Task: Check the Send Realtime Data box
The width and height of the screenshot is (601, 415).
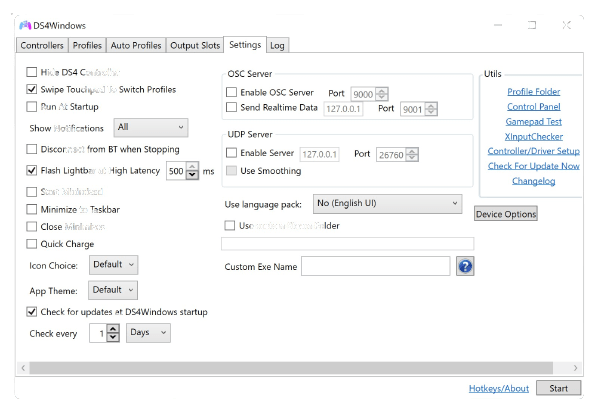Action: pos(232,107)
